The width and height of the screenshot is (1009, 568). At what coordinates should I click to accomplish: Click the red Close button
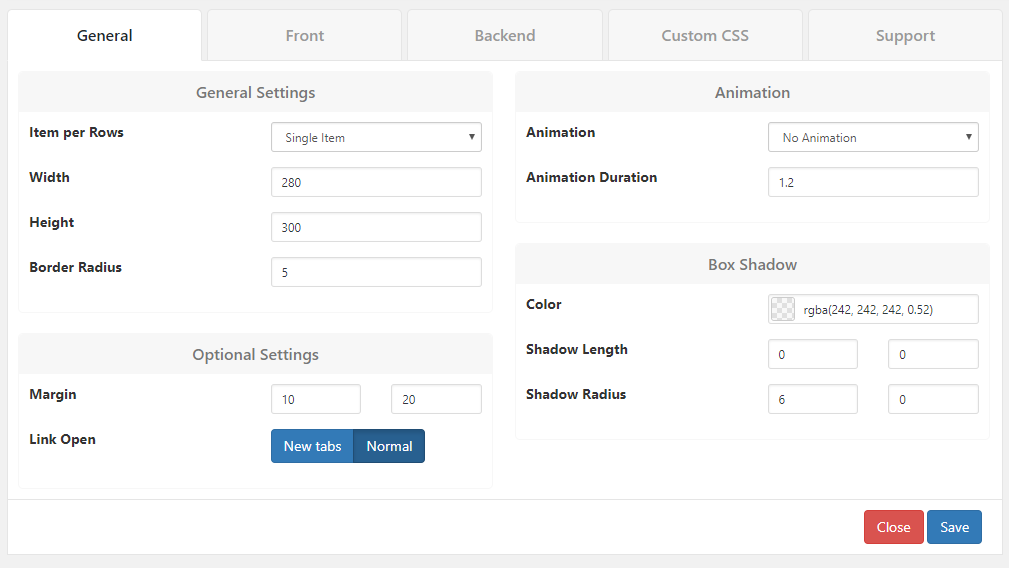(894, 527)
